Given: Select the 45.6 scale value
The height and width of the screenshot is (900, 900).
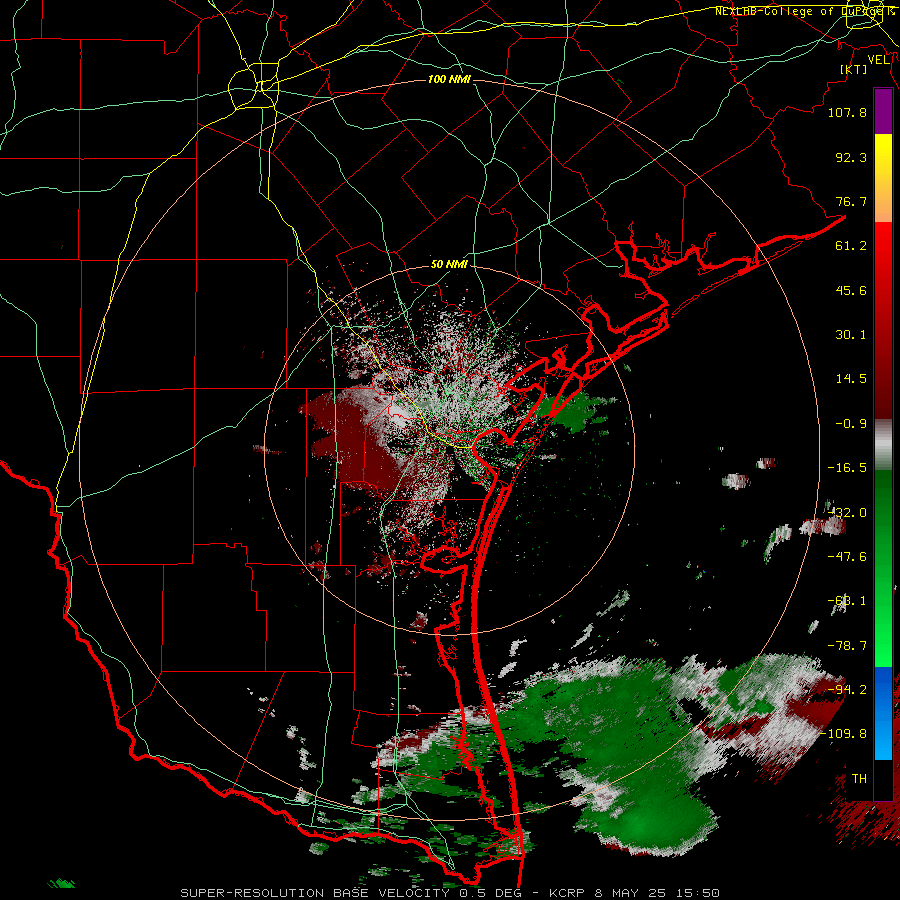Looking at the screenshot, I should tap(851, 290).
